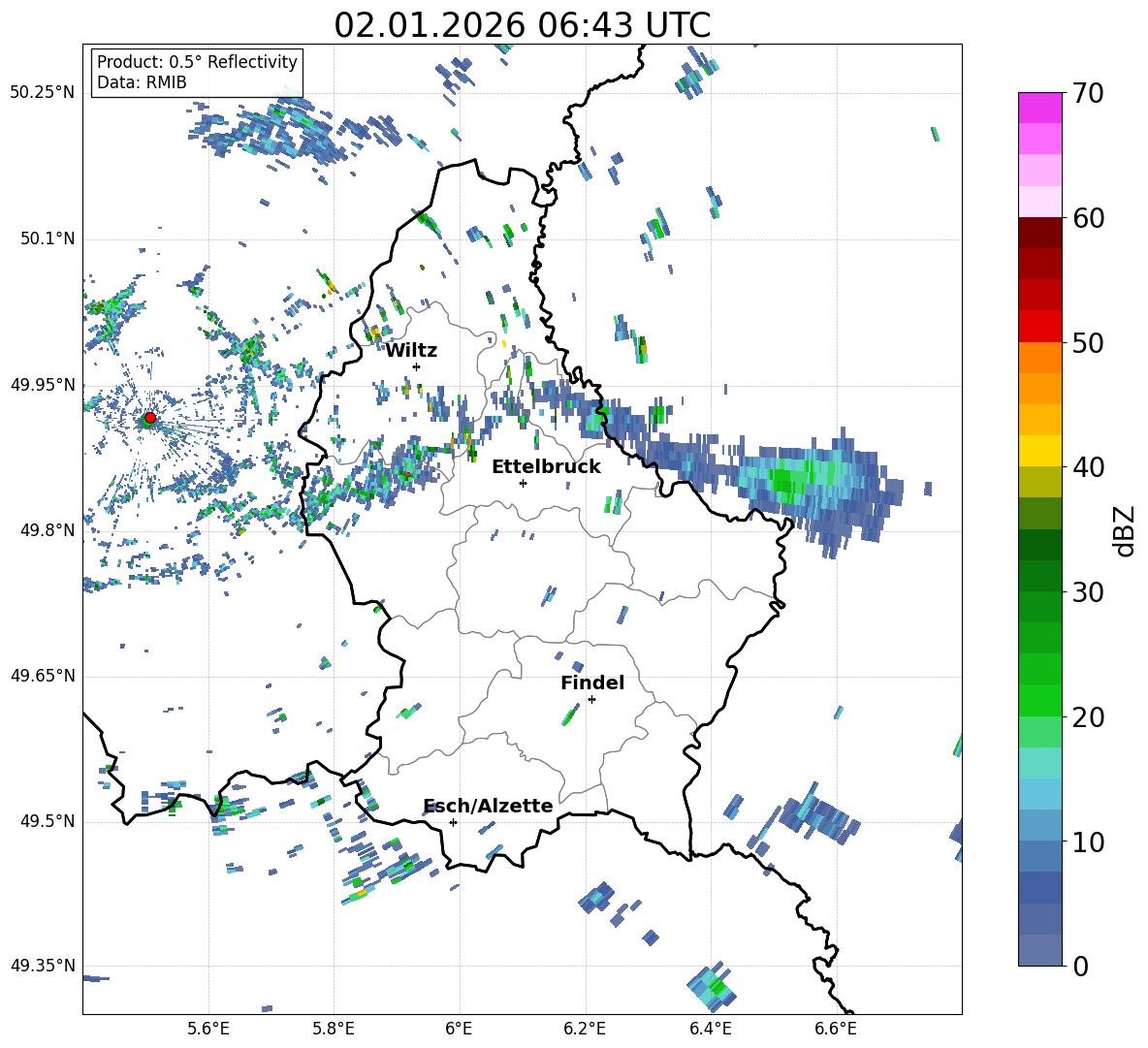Click the bright red colorbar swatch near 50
The height and width of the screenshot is (1048, 1148).
coord(1039,327)
